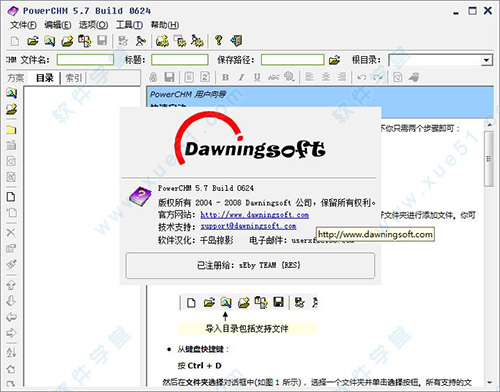
Task: Open the http://www.dawningsoft.com link
Action: pos(254,215)
